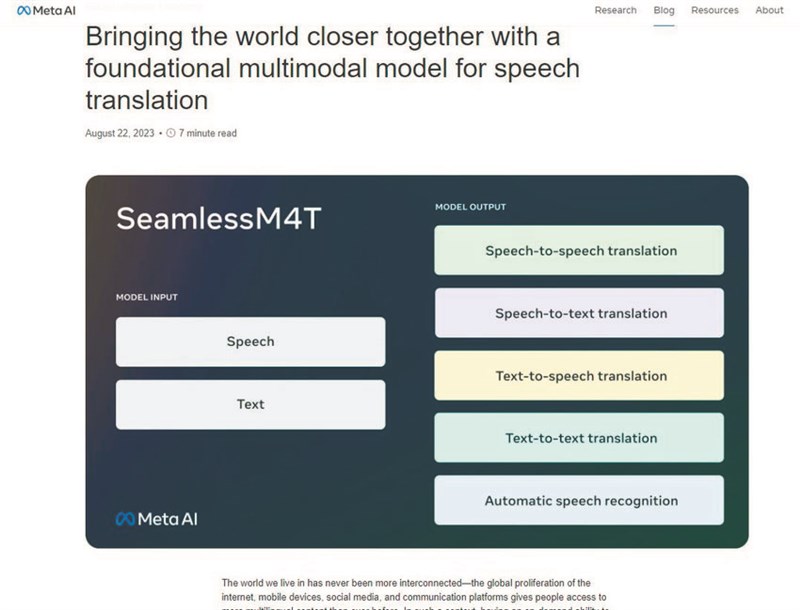Open the Resources navigation item
Viewport: 800px width, 610px height.
[714, 10]
